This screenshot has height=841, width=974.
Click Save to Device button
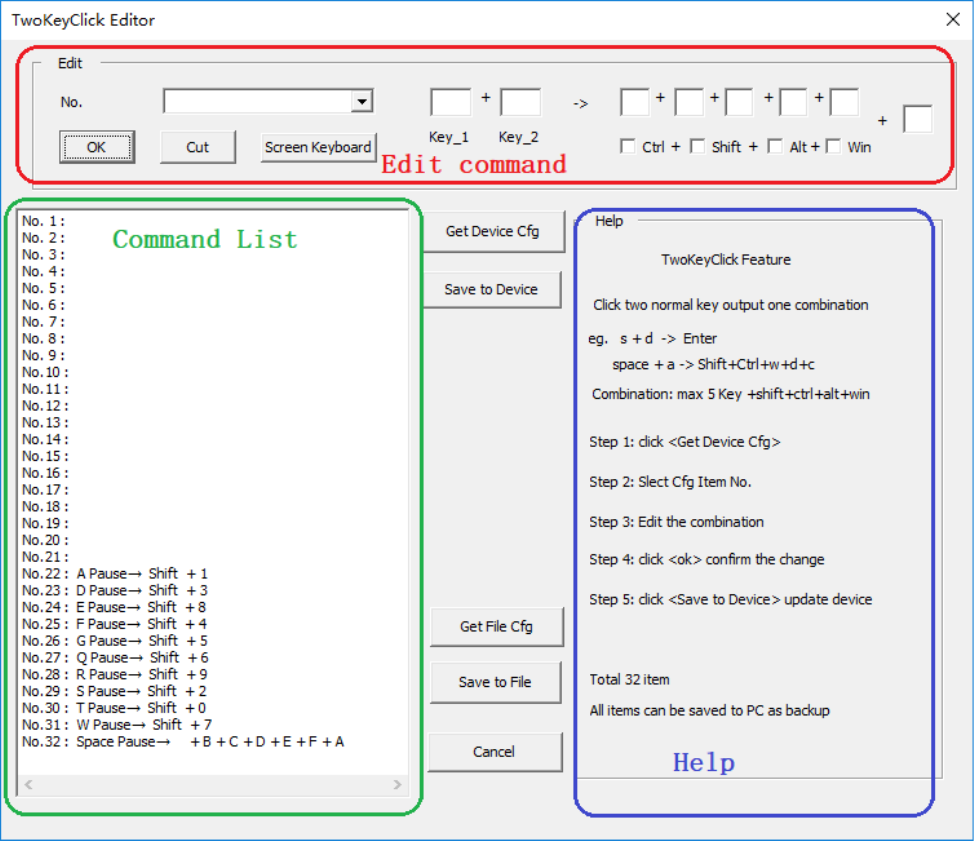(491, 289)
